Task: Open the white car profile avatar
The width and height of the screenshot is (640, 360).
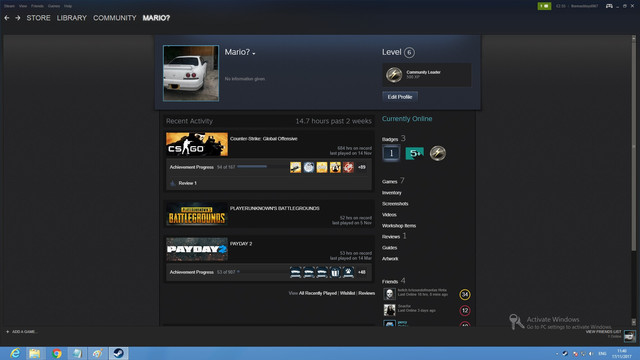Action: (x=191, y=73)
